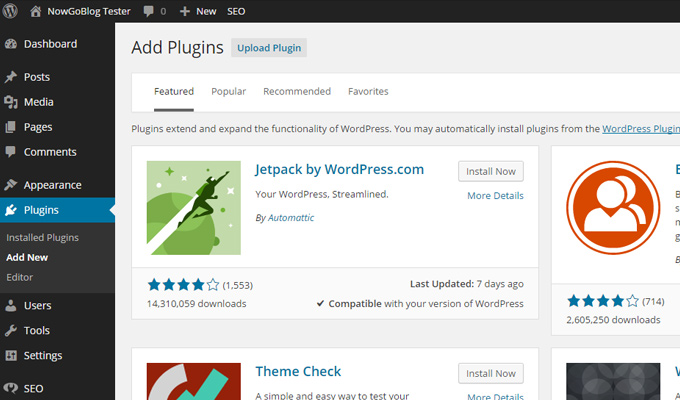Click the SEO icon in sidebar
The height and width of the screenshot is (400, 680).
pyautogui.click(x=11, y=388)
